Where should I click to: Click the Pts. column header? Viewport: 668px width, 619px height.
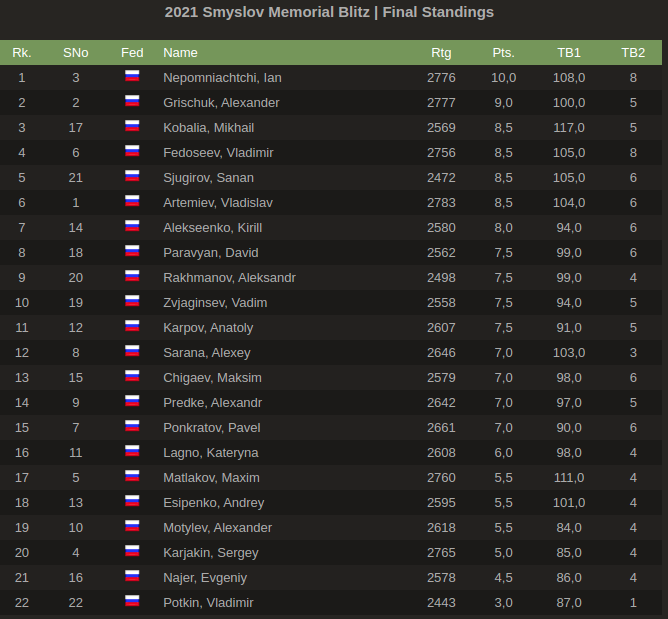[503, 52]
